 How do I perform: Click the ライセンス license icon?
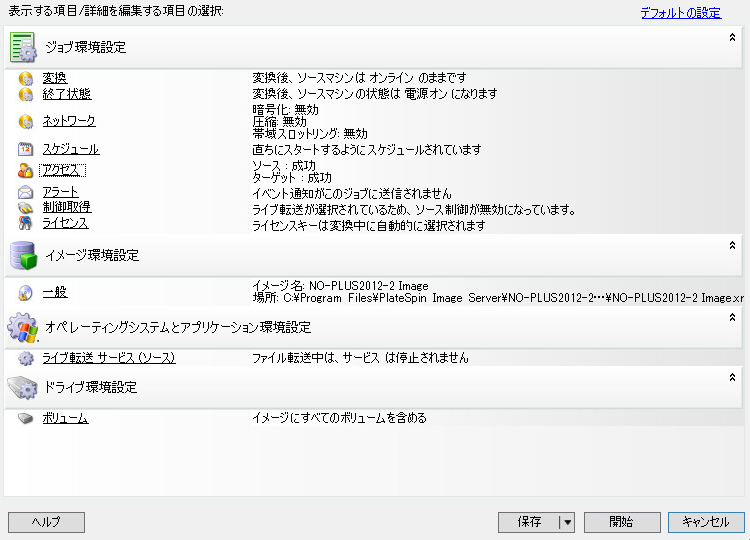tap(26, 224)
